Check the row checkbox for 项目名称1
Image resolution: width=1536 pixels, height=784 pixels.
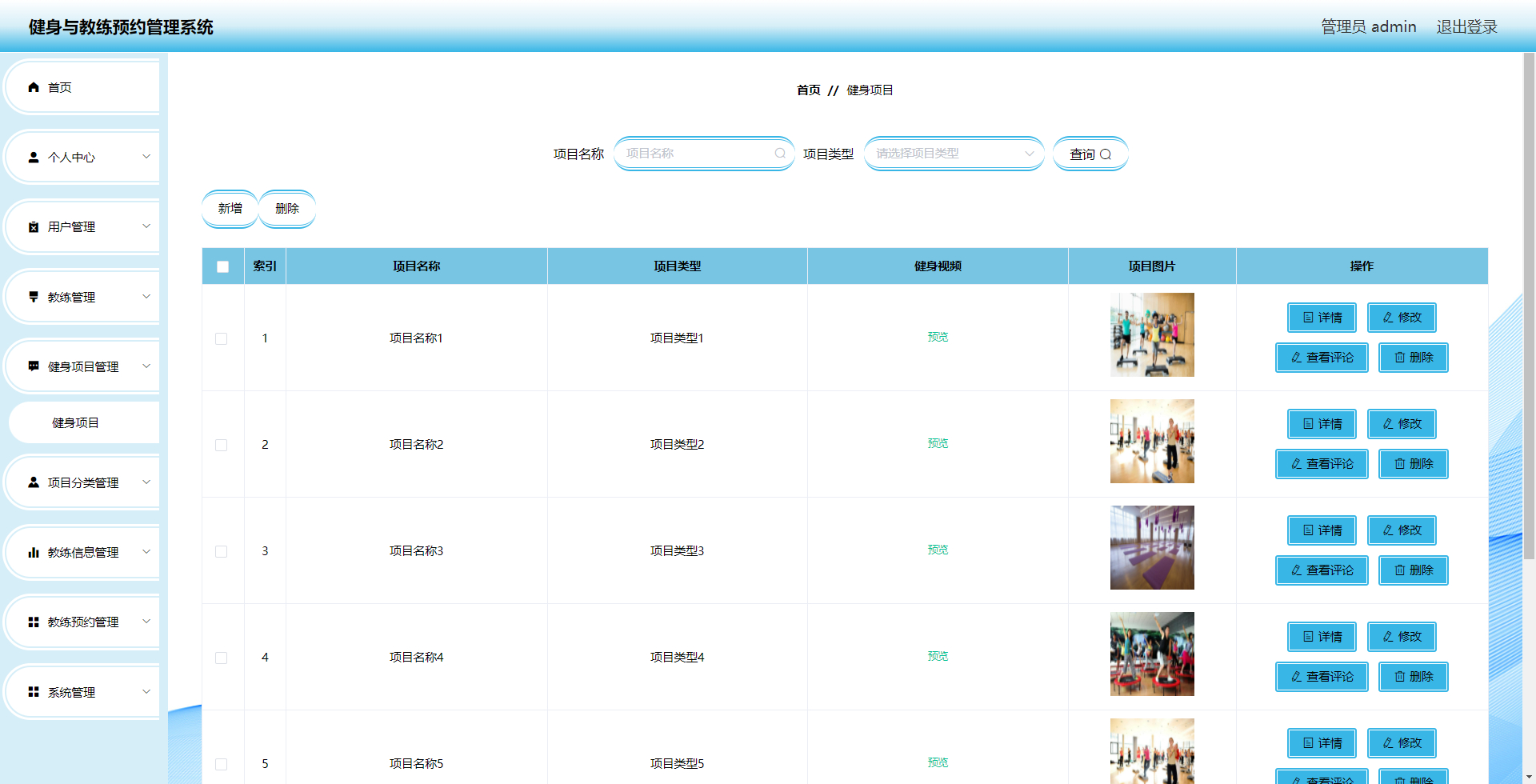pyautogui.click(x=222, y=338)
